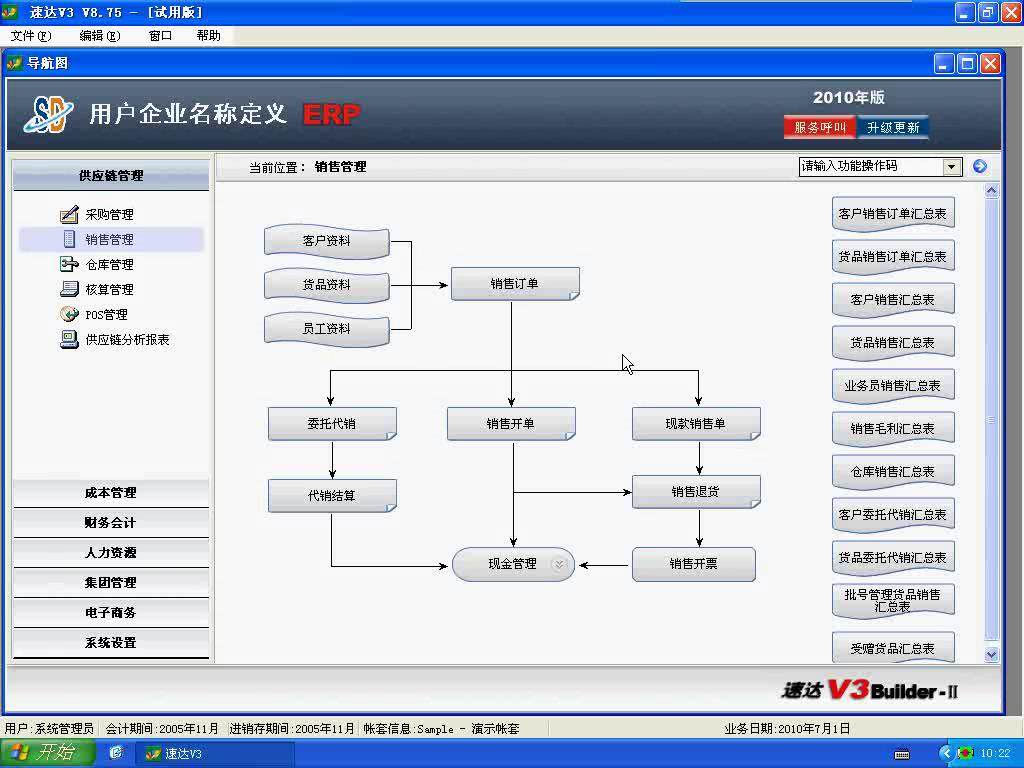This screenshot has width=1024, height=768.
Task: Click the 升级更新 (Upgrade Update) button
Action: [897, 128]
